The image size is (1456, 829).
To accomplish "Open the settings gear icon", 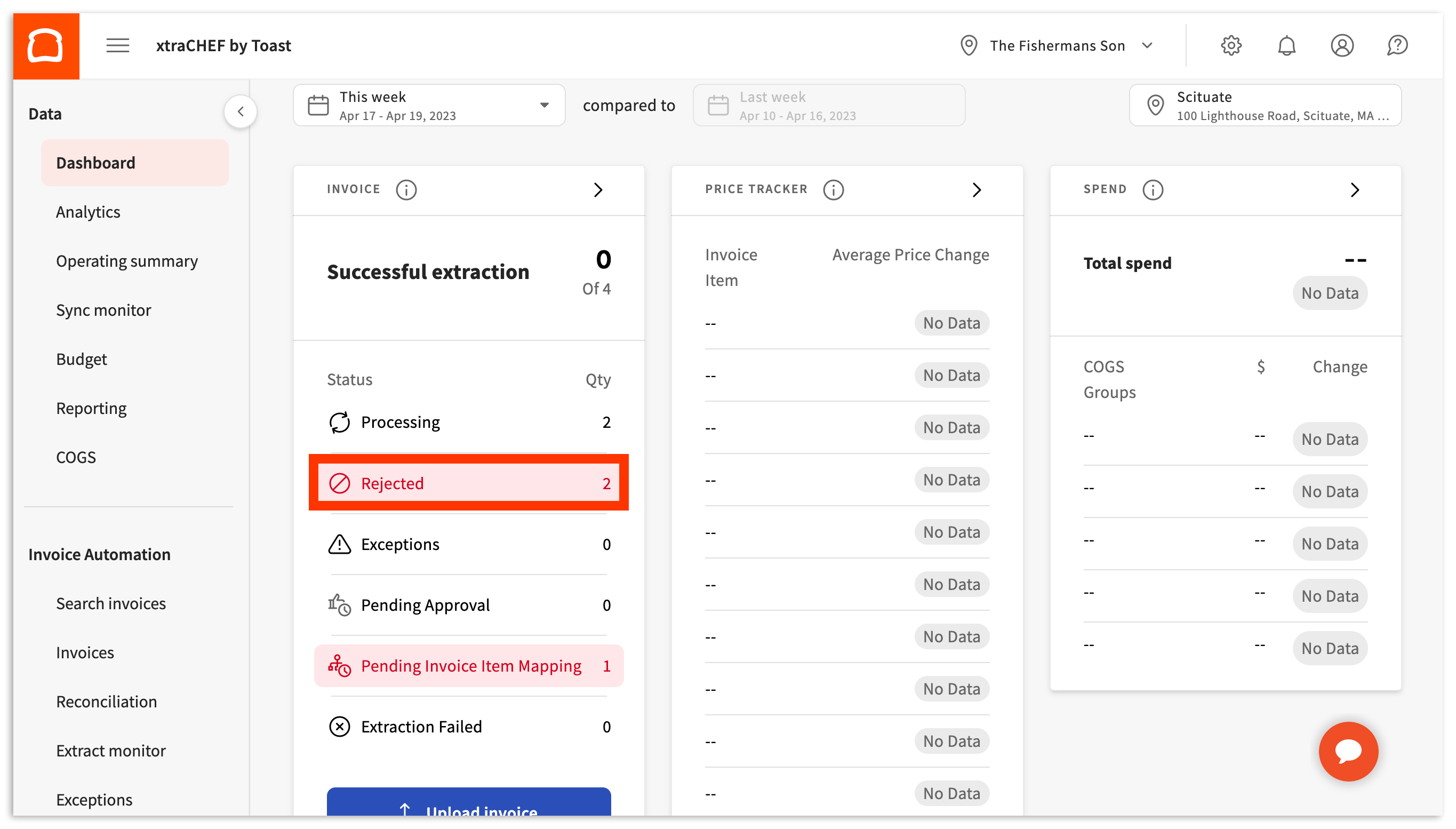I will tap(1231, 45).
